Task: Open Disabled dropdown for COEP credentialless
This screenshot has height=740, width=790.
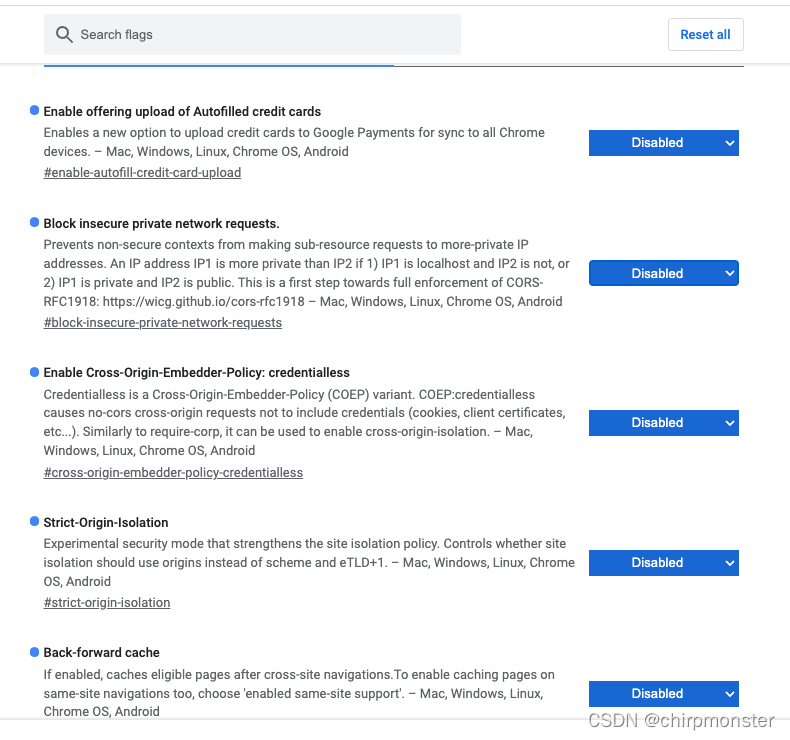Action: coord(664,423)
